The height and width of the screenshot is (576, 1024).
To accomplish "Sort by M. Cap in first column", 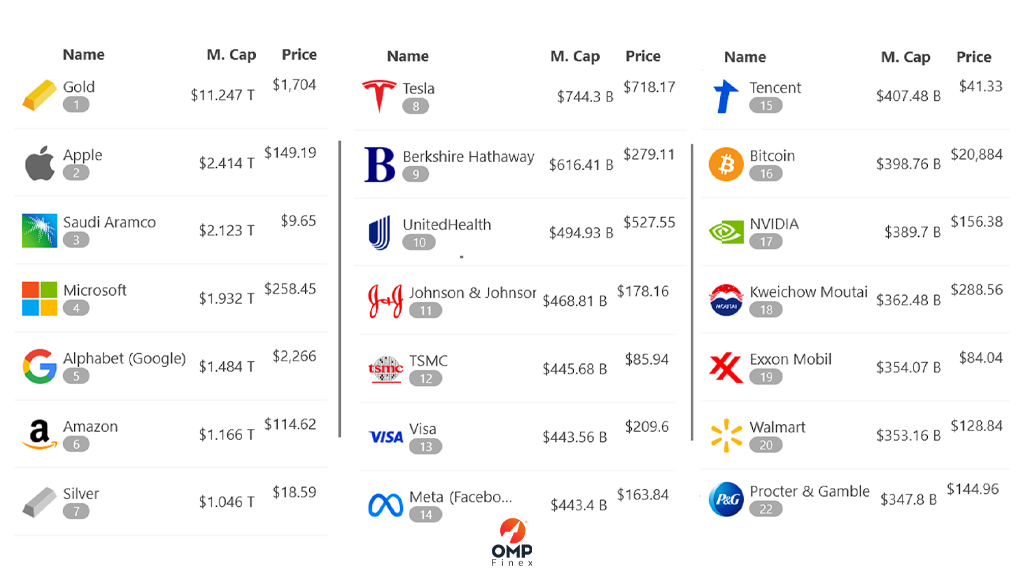I will [231, 55].
